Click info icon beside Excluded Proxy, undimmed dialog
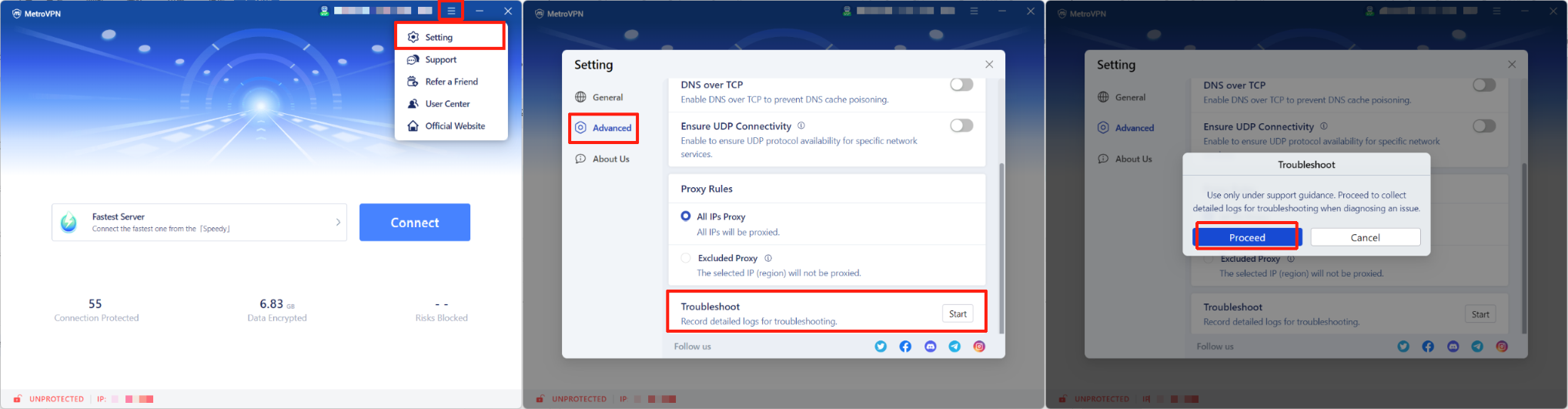 [x=768, y=258]
